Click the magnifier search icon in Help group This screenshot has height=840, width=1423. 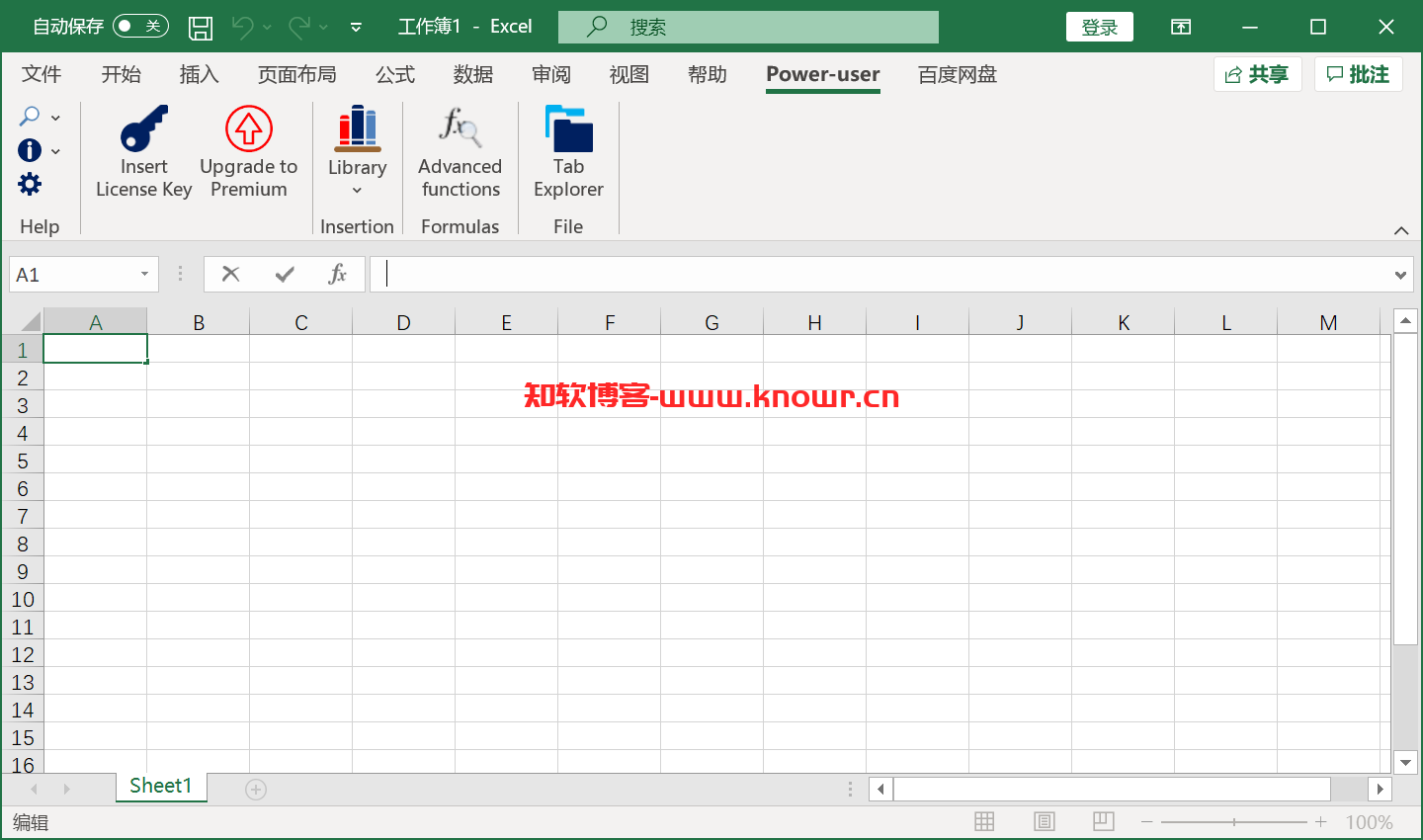click(x=30, y=117)
